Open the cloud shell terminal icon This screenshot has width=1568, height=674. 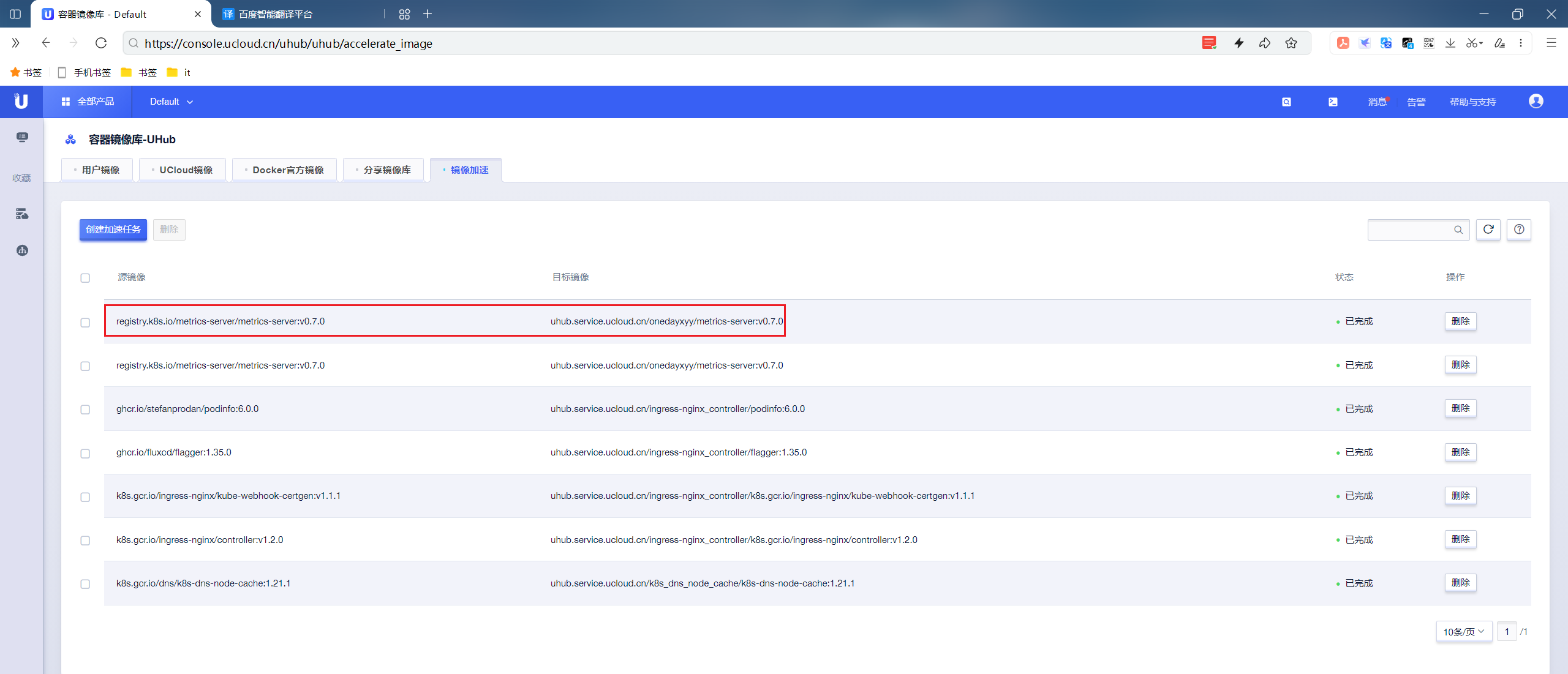click(1333, 102)
